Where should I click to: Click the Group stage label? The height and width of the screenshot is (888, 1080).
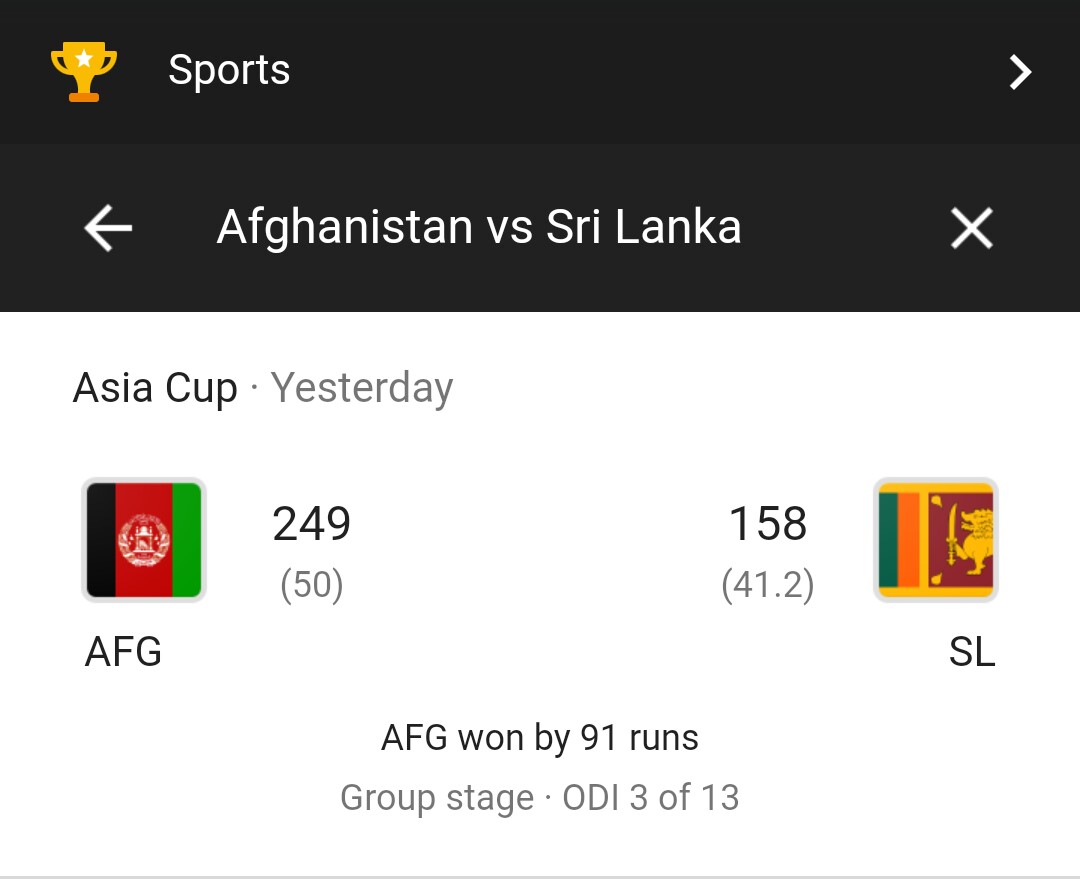(437, 798)
